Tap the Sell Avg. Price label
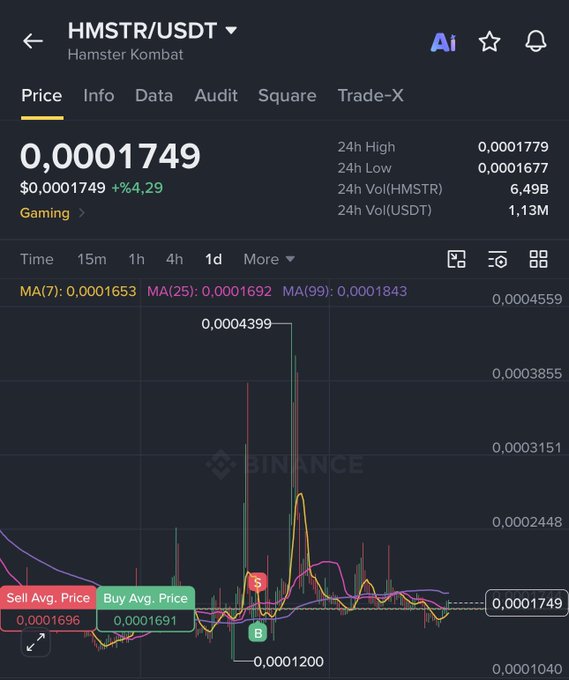This screenshot has height=680, width=569. (48, 598)
